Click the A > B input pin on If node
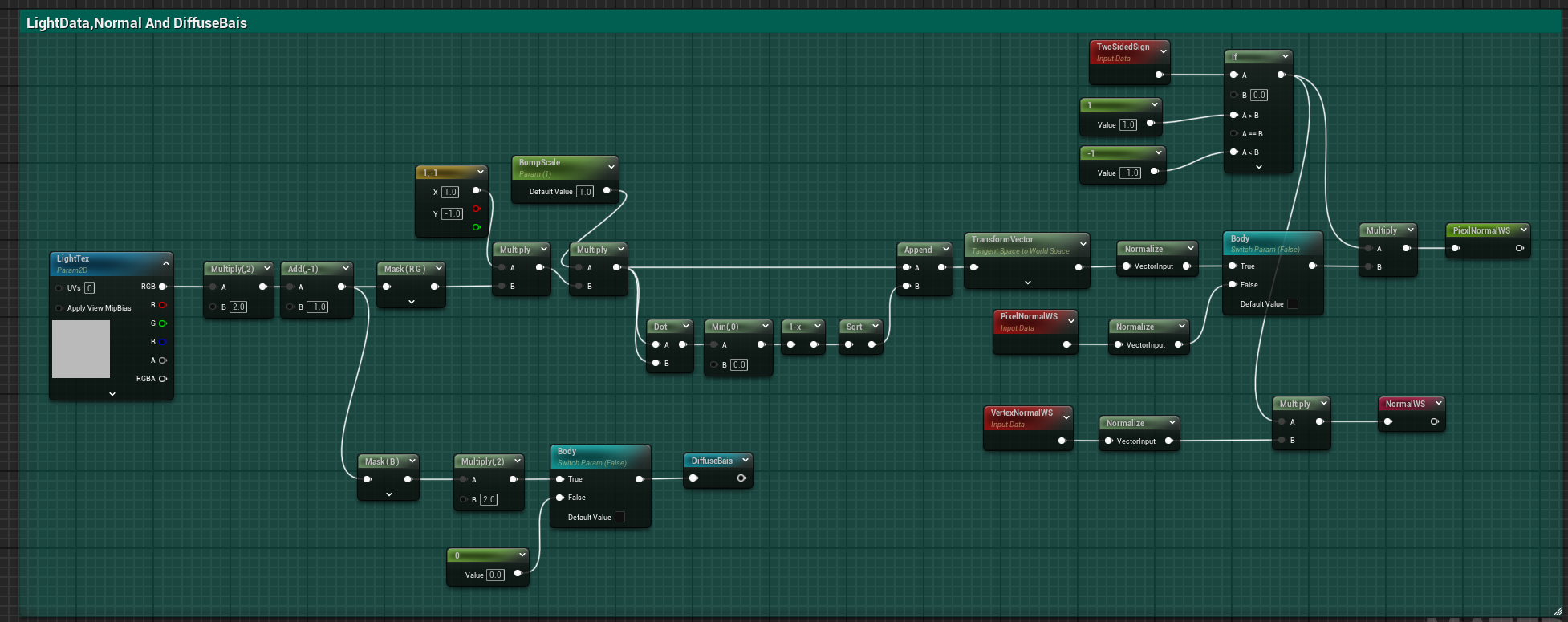1568x622 pixels. click(1234, 115)
